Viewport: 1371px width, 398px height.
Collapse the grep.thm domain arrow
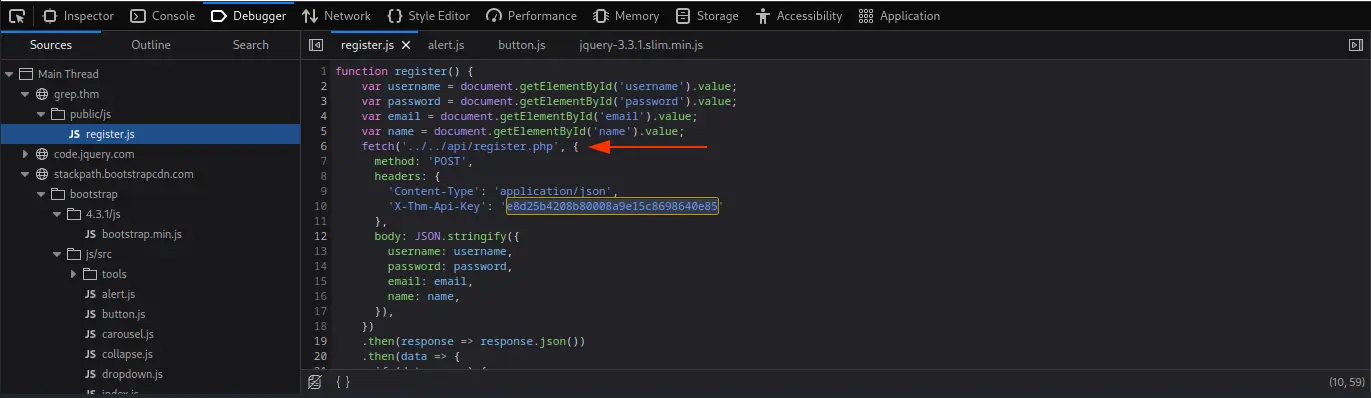tap(25, 94)
